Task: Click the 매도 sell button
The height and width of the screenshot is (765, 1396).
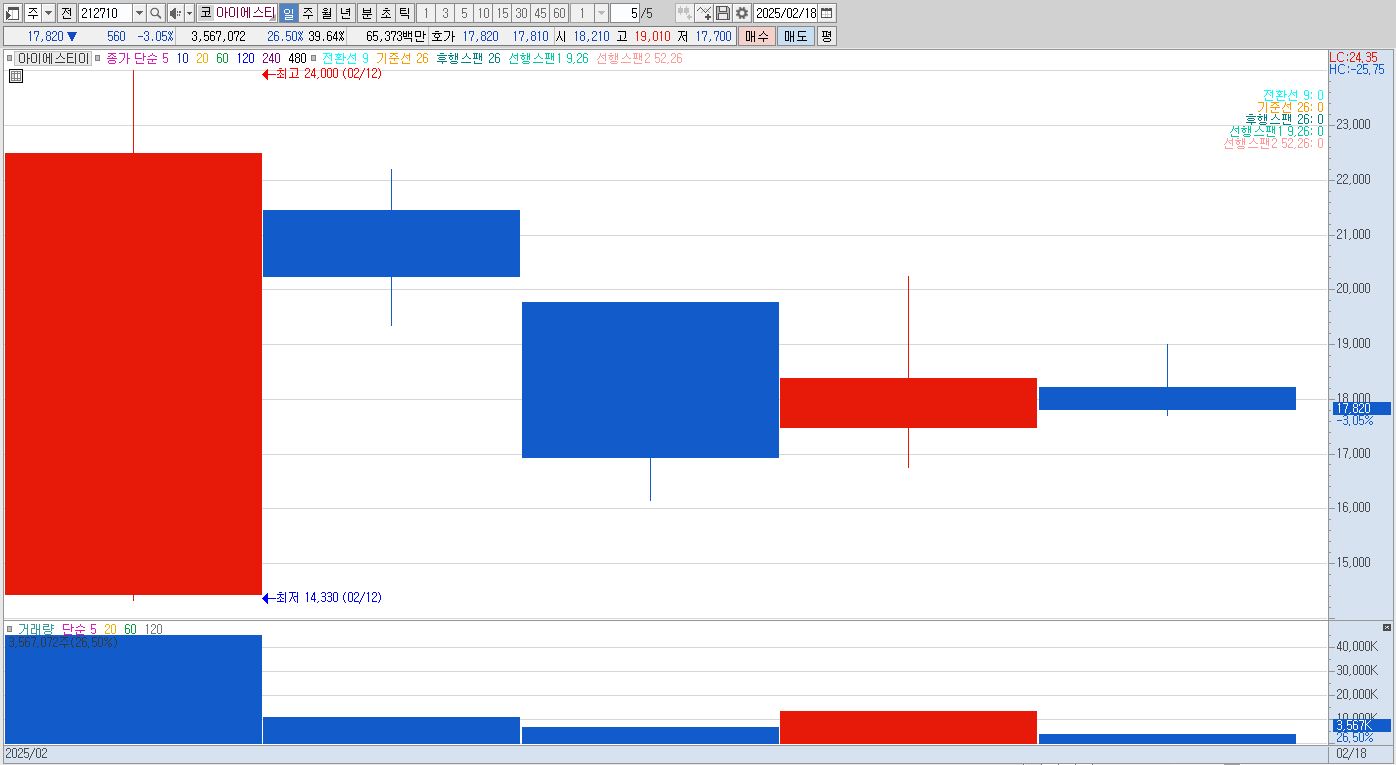Action: click(x=796, y=36)
